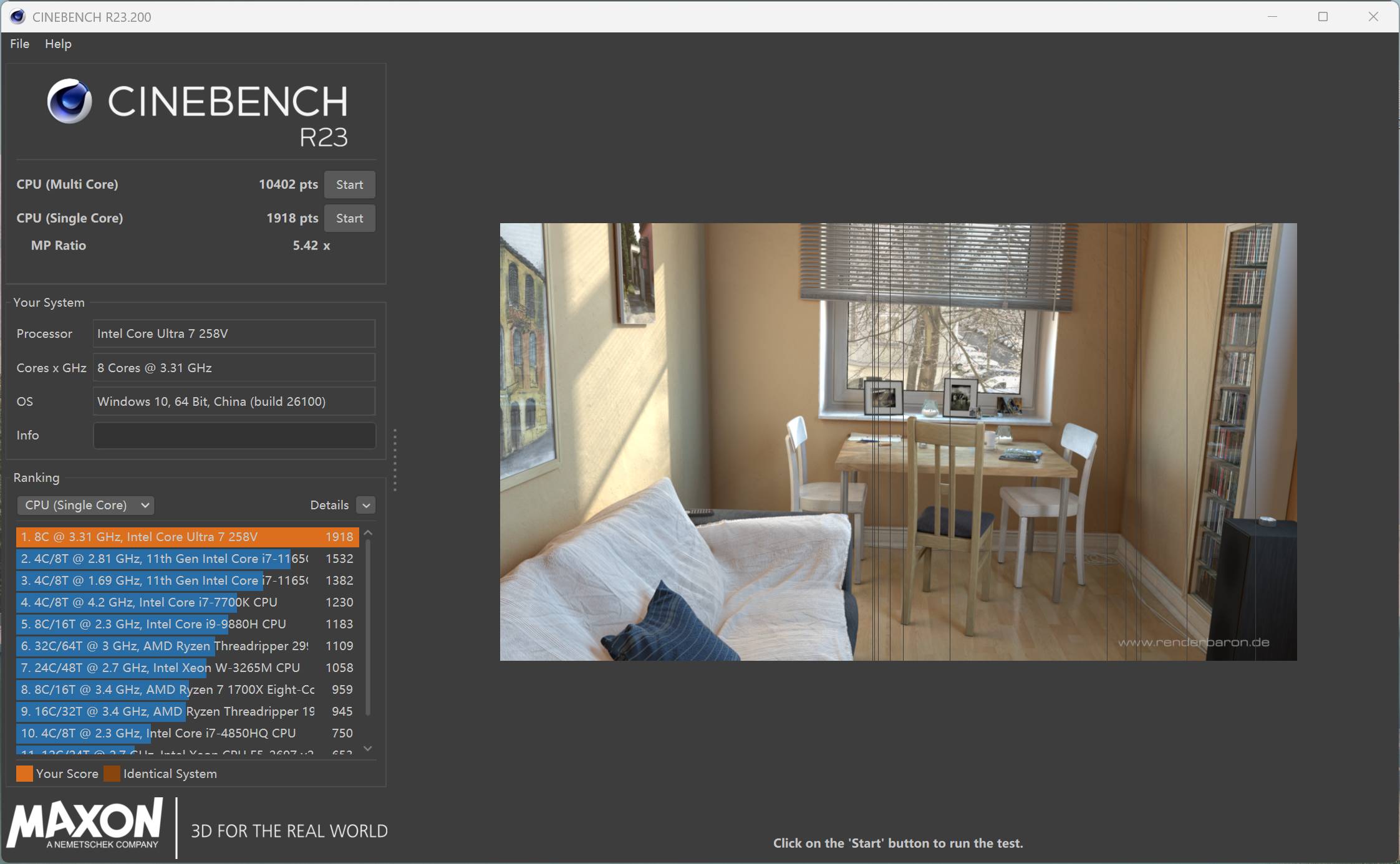Minimize the Cinebench window

1272,17
